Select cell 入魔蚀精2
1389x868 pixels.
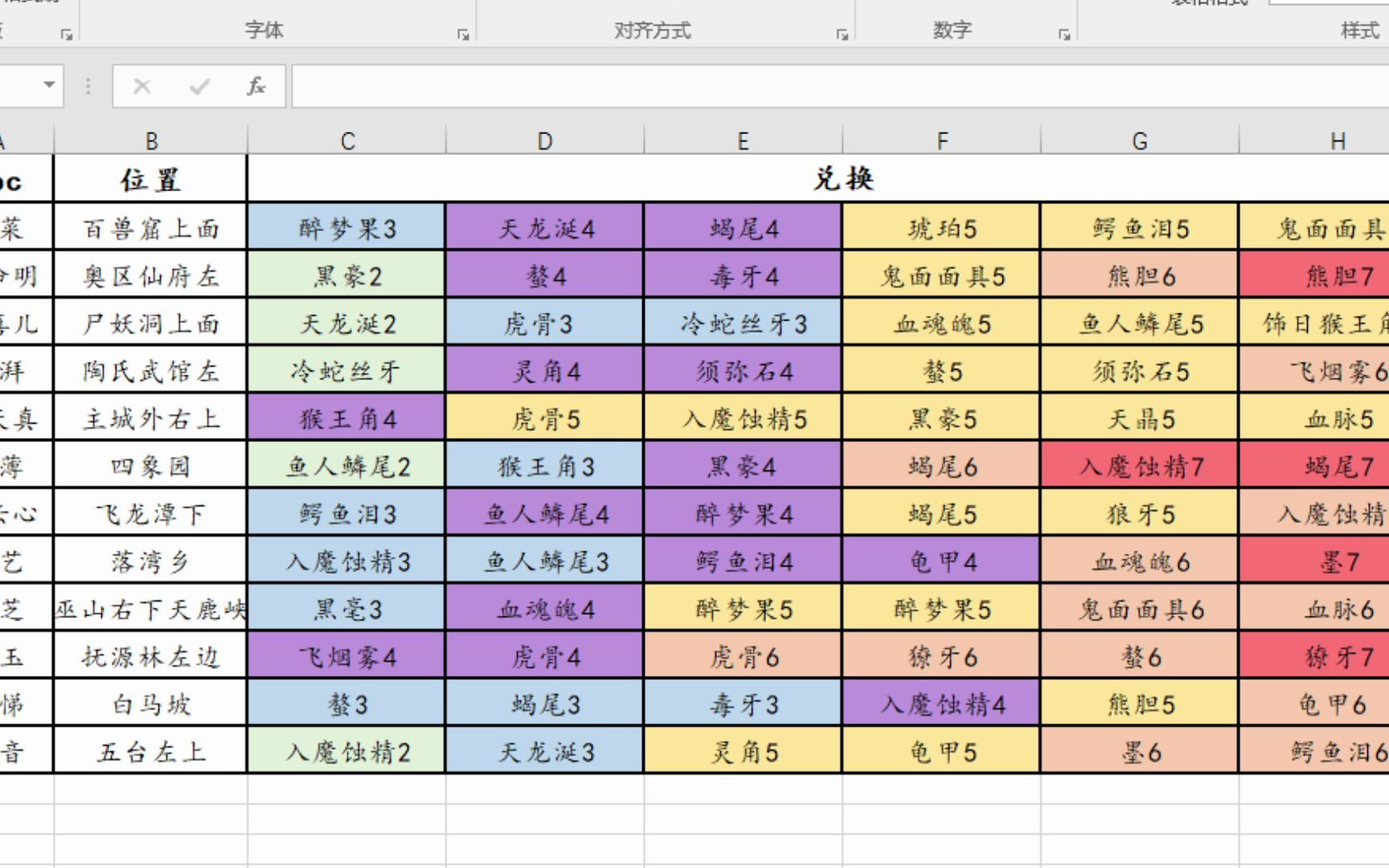[346, 751]
